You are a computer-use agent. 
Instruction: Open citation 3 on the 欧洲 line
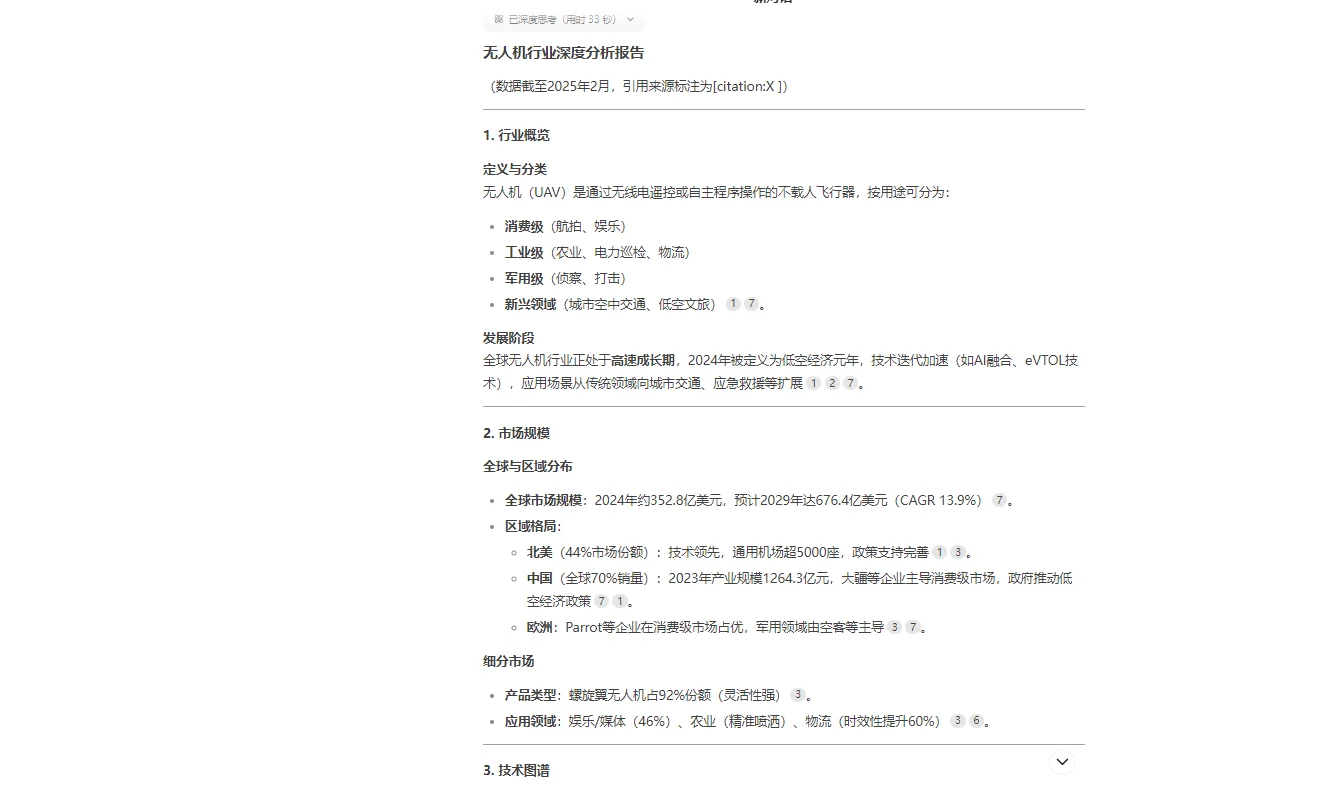[x=894, y=627]
